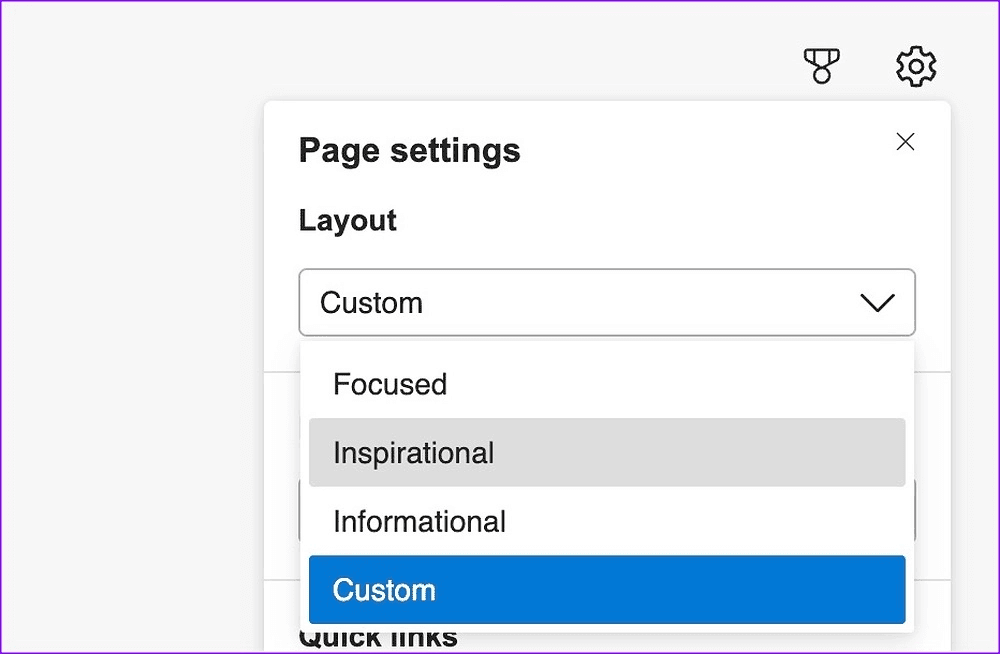Choose the Inspirational layout option

413,453
